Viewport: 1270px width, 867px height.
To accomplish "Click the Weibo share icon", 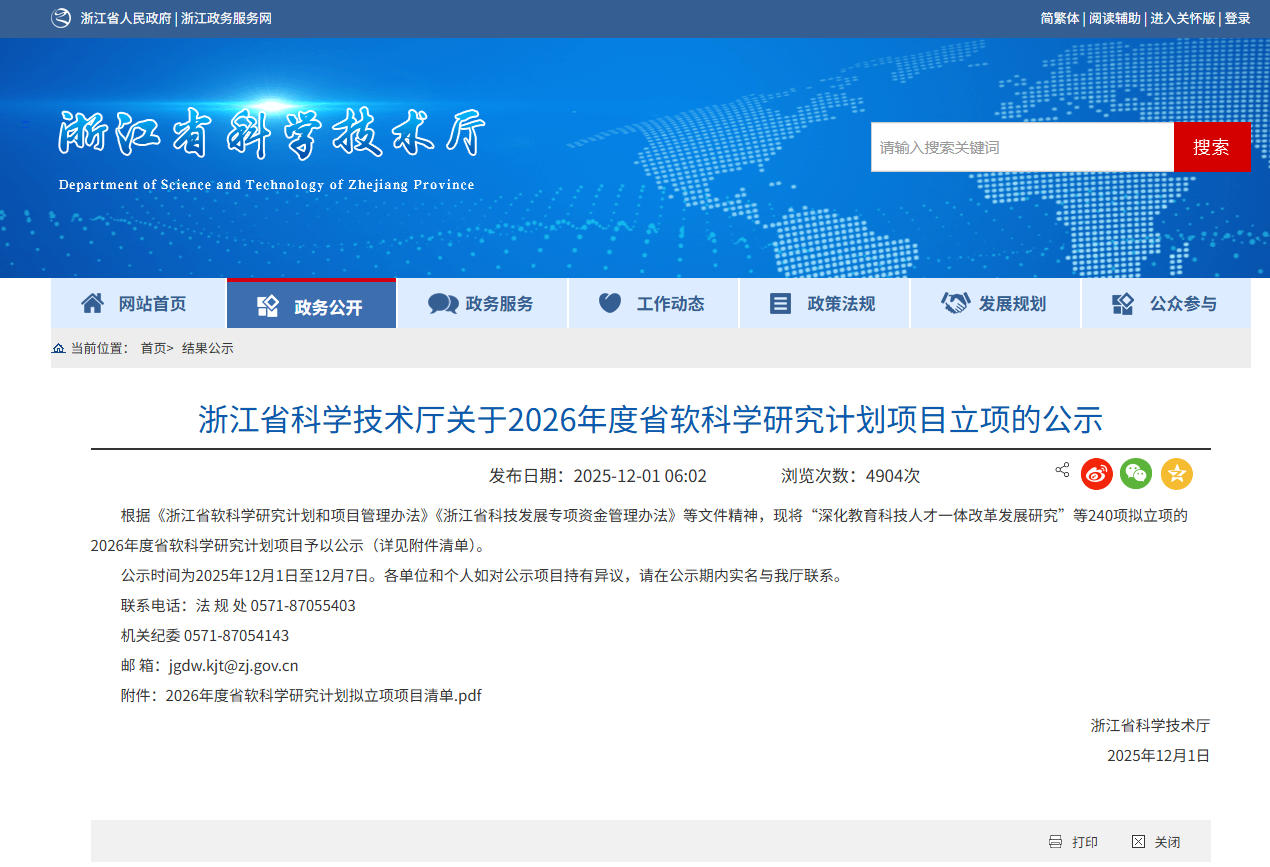I will (x=1096, y=474).
